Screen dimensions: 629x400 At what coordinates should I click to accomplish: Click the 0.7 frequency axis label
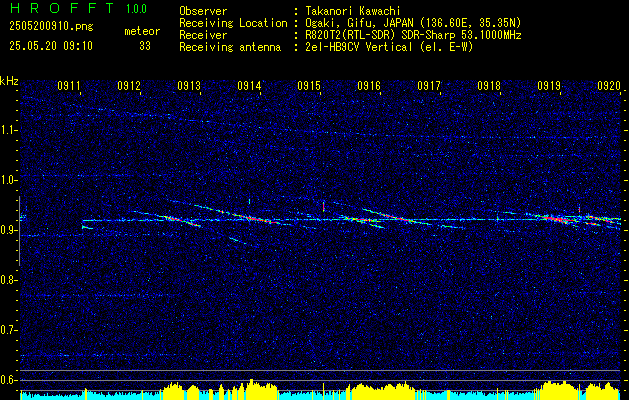(x=8, y=330)
